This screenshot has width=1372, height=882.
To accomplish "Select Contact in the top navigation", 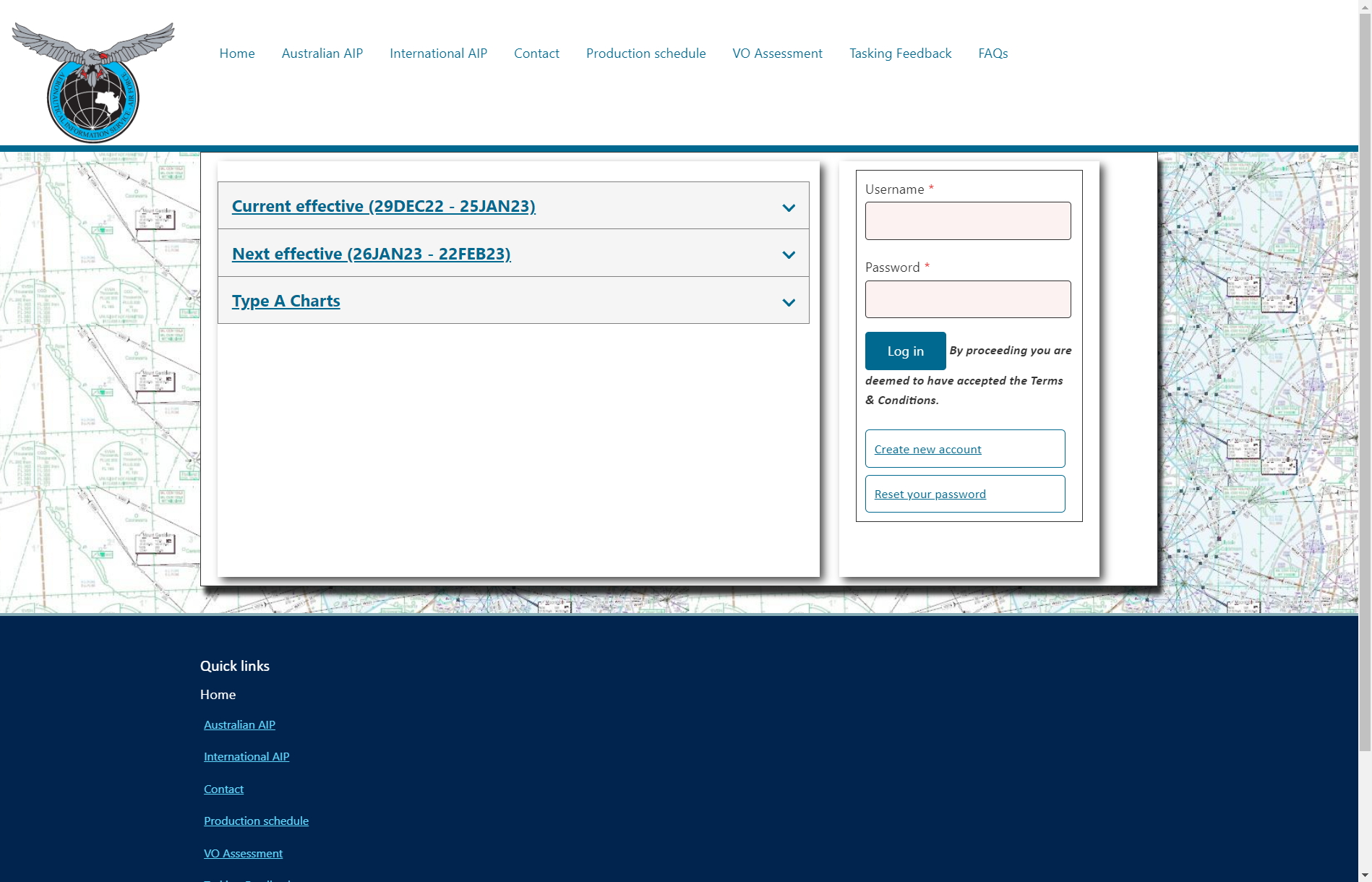I will point(536,53).
